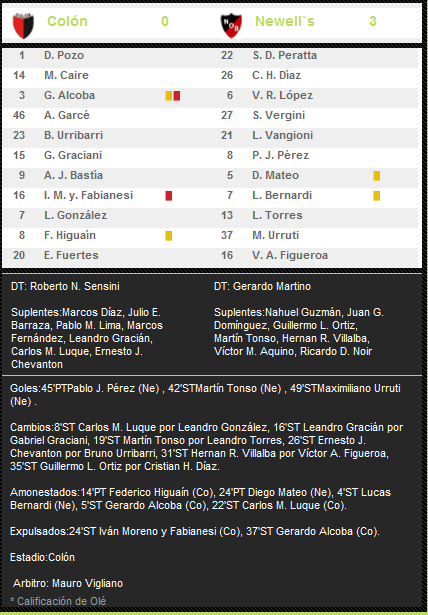The width and height of the screenshot is (428, 615).
Task: Open the Newell's team name link
Action: click(x=285, y=21)
